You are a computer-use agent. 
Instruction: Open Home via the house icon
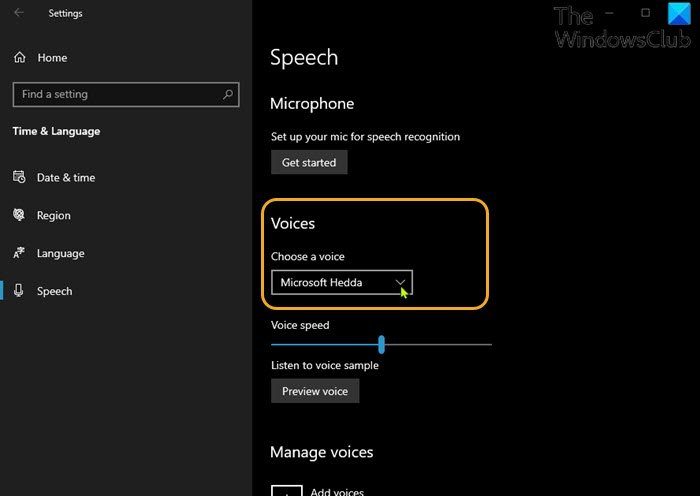pos(20,58)
